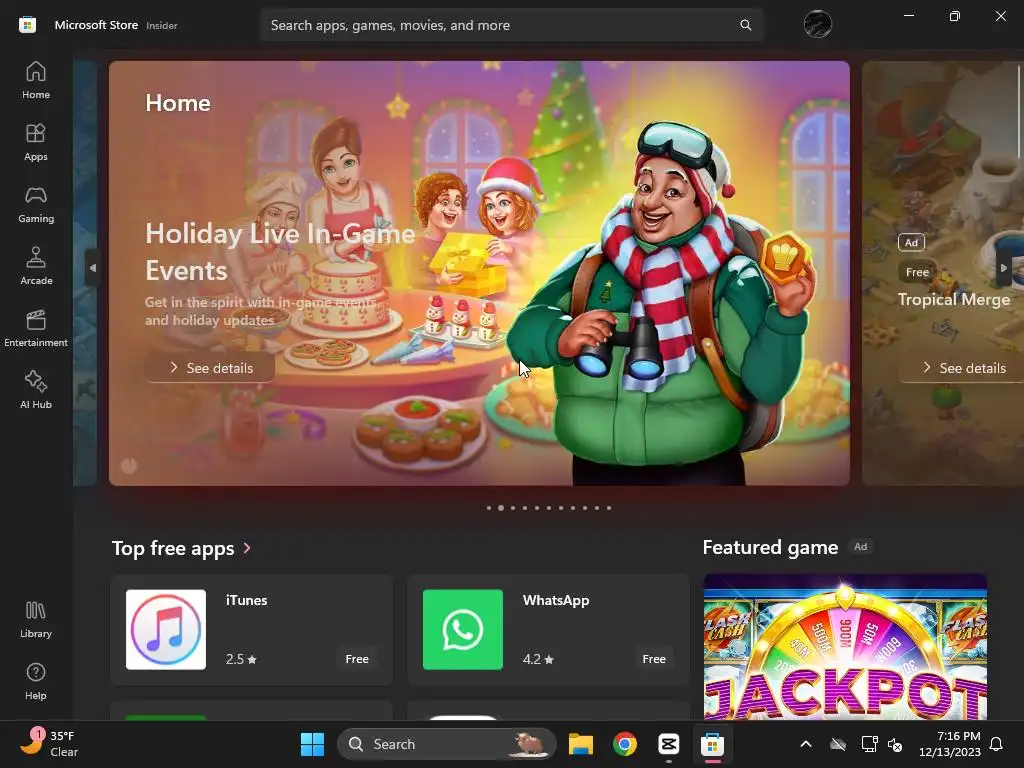Open the user profile avatar
This screenshot has height=768, width=1024.
pyautogui.click(x=818, y=25)
